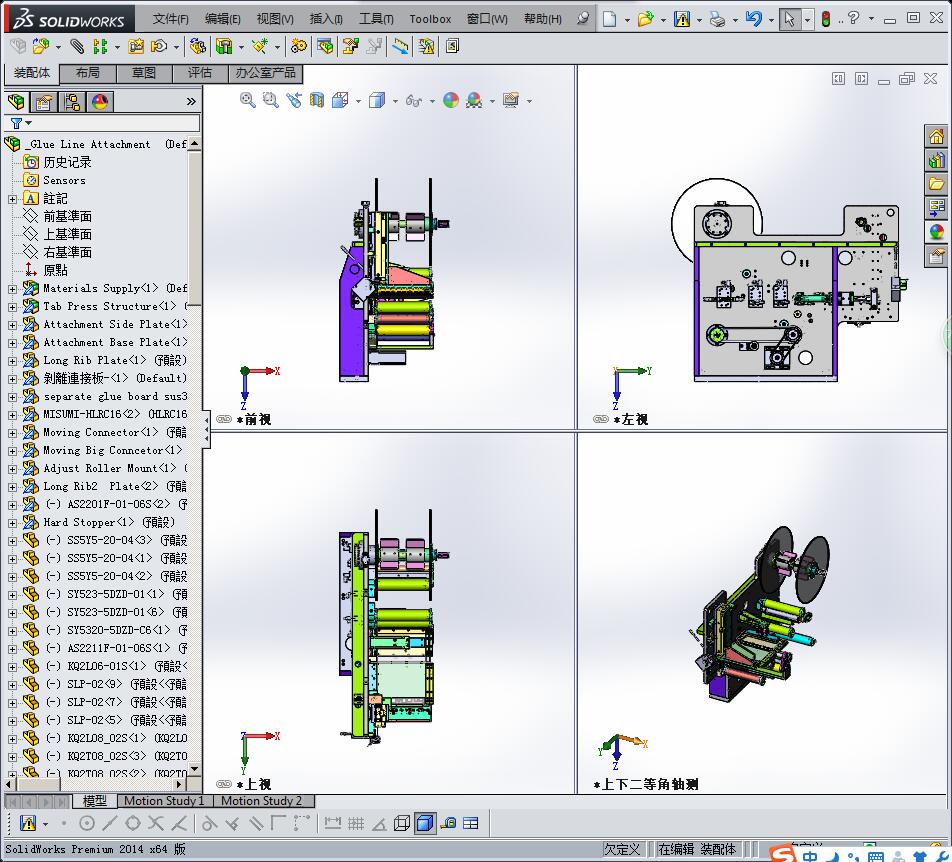Click the Insert Components icon
The image size is (952, 862).
pos(41,46)
